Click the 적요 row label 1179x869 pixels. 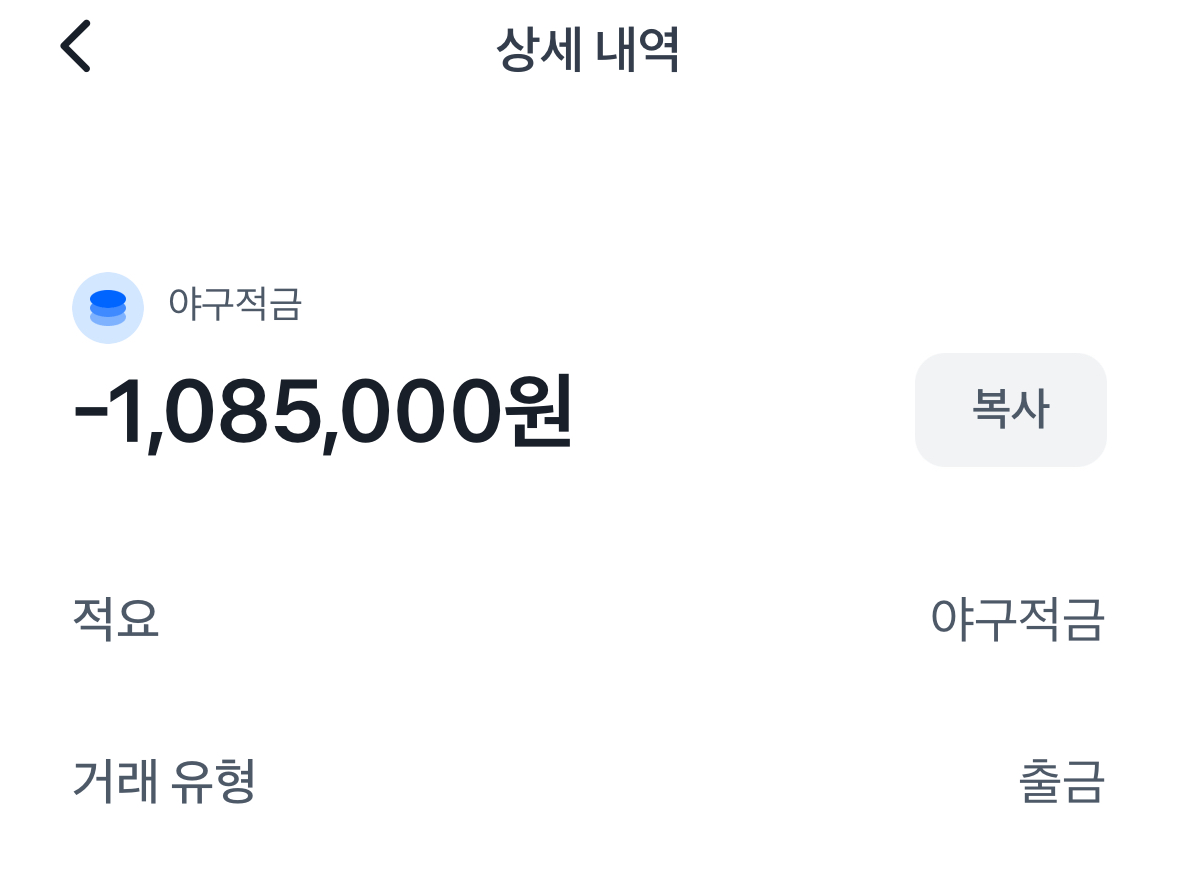click(116, 619)
